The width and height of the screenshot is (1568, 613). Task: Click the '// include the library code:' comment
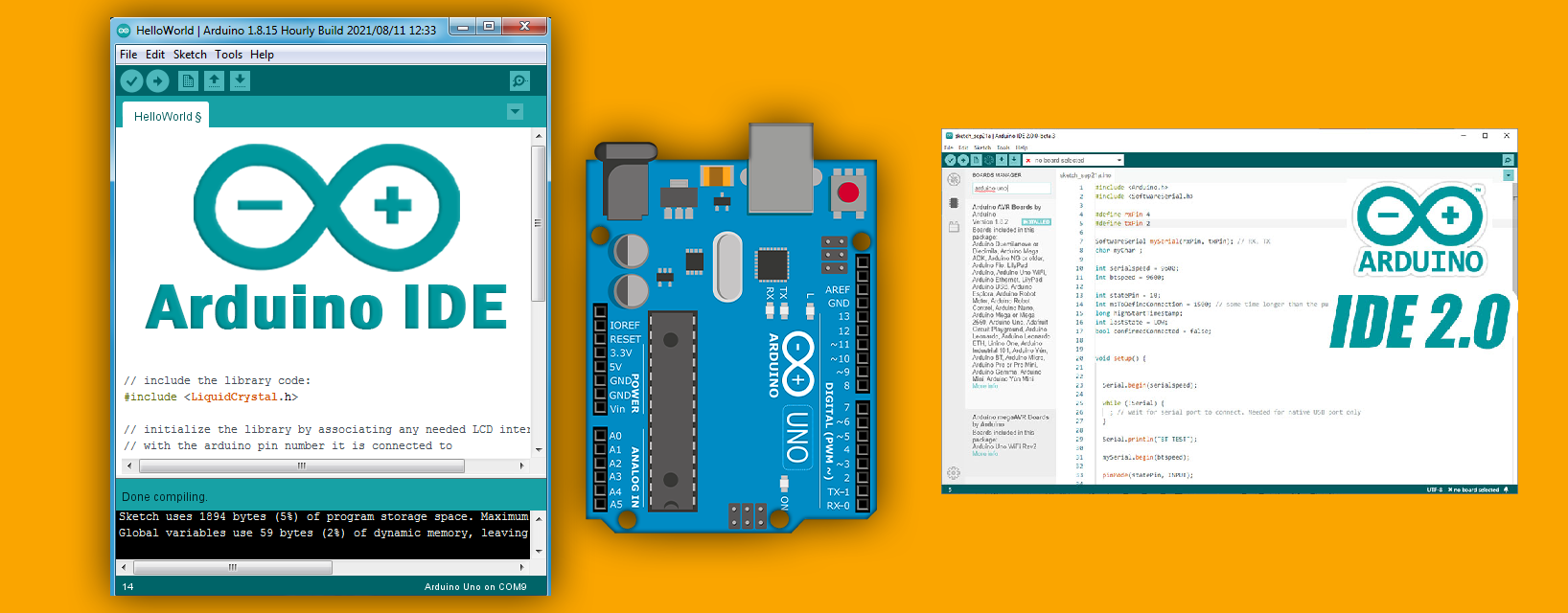(218, 380)
